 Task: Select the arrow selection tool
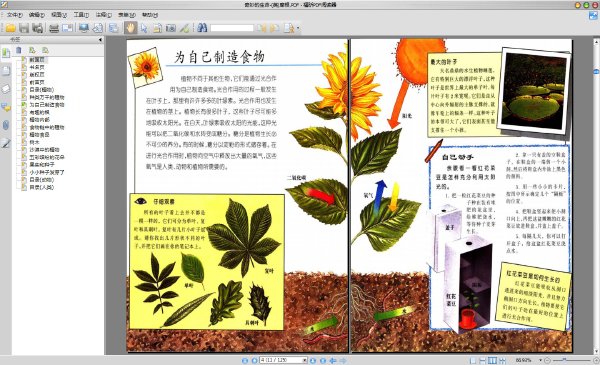[144, 28]
